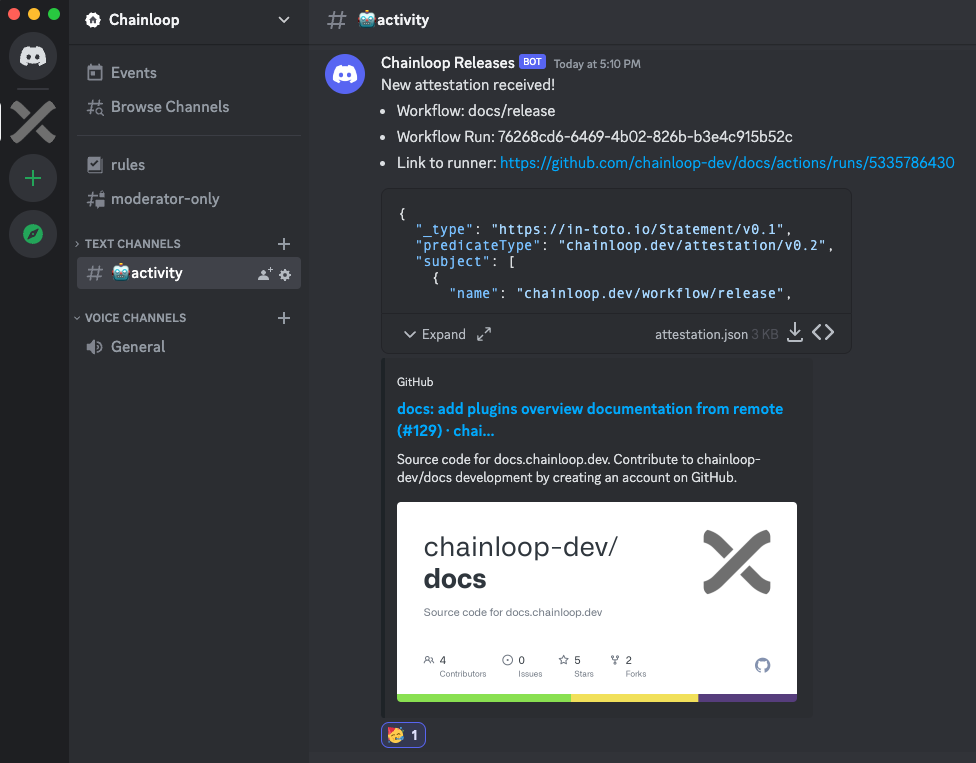
Task: Open activity channel settings gear icon
Action: (x=285, y=274)
